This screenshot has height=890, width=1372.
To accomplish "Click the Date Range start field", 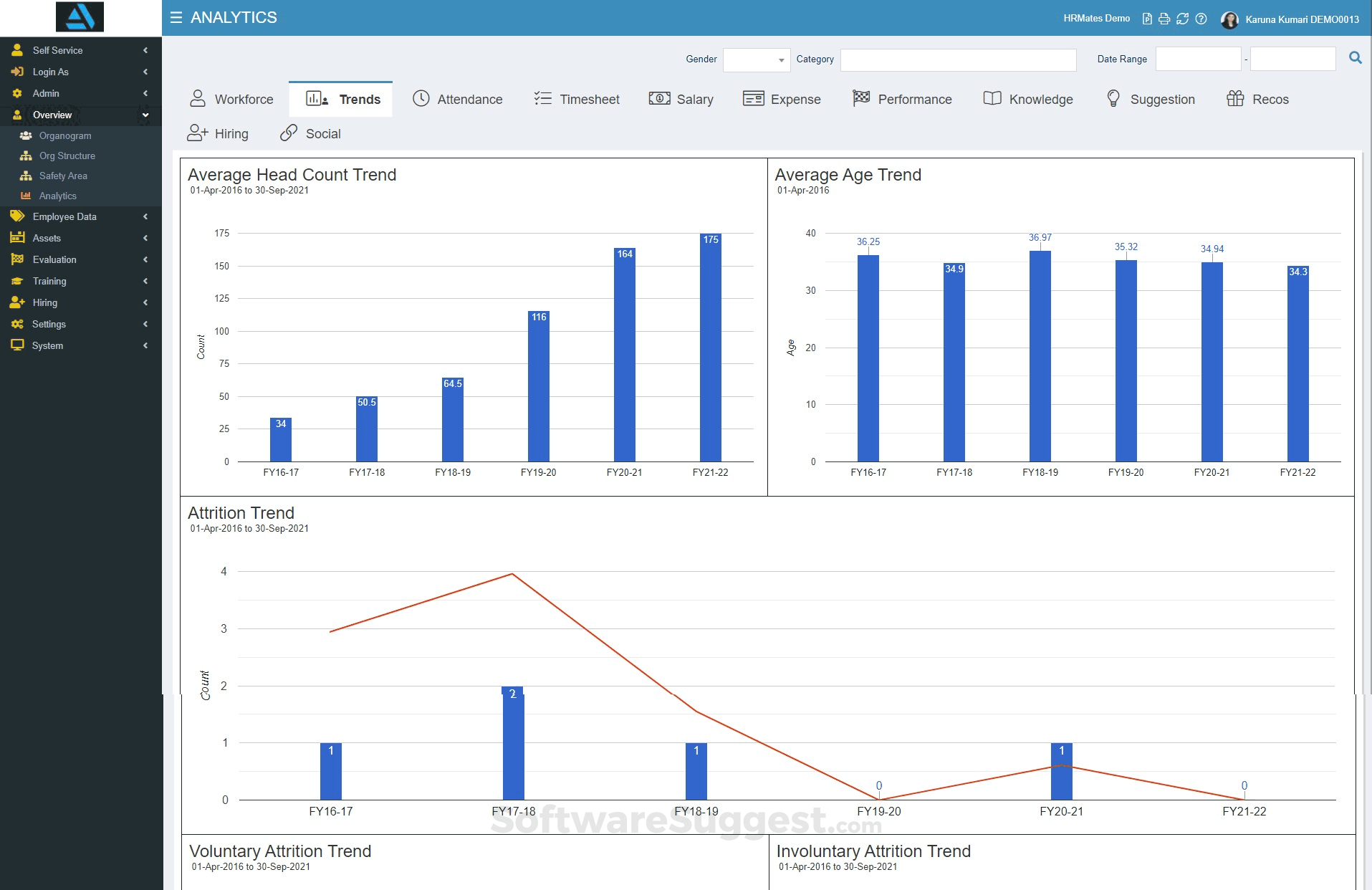I will point(1198,59).
